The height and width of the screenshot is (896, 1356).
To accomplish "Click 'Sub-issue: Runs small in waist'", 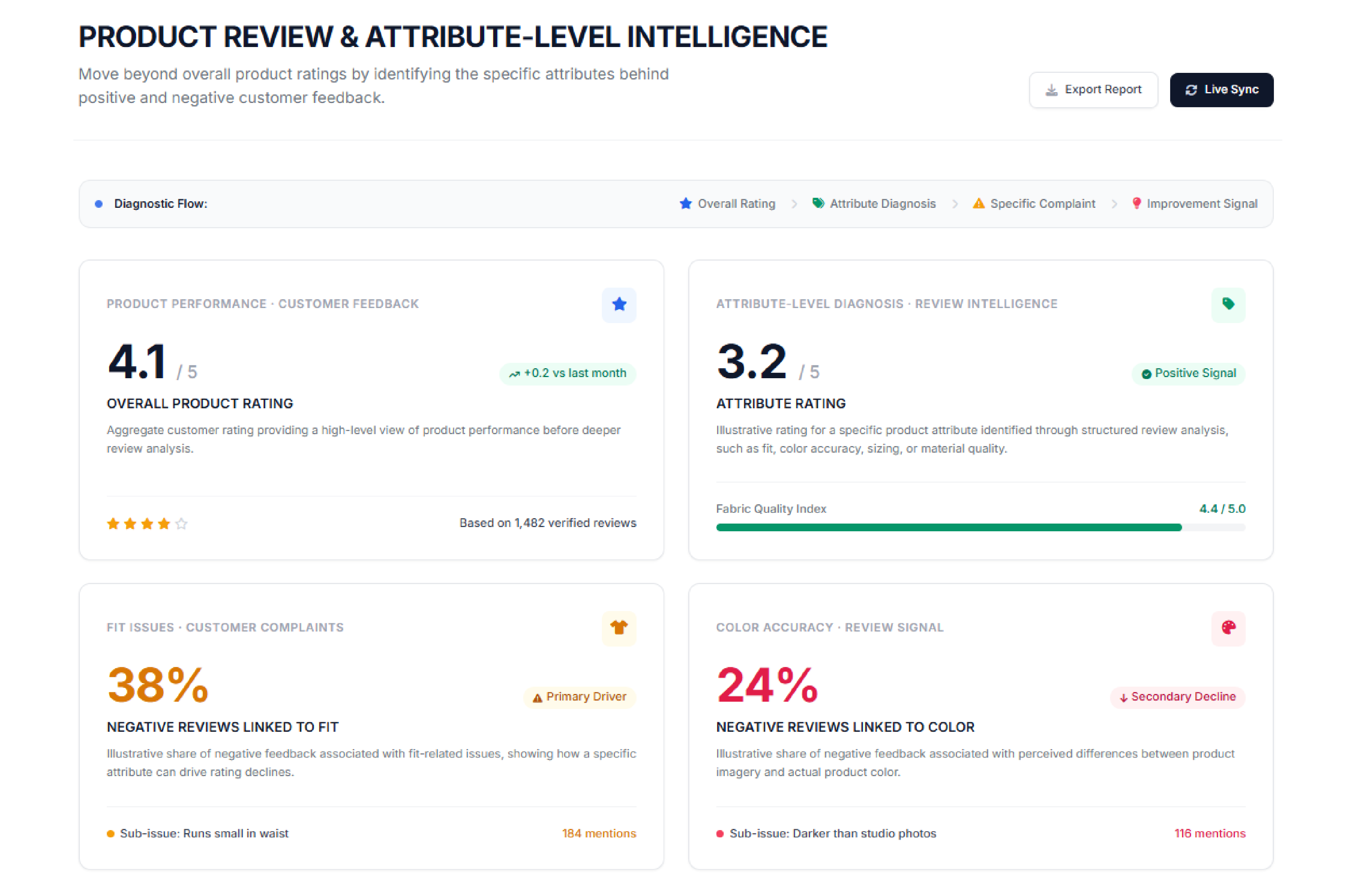I will pos(204,833).
